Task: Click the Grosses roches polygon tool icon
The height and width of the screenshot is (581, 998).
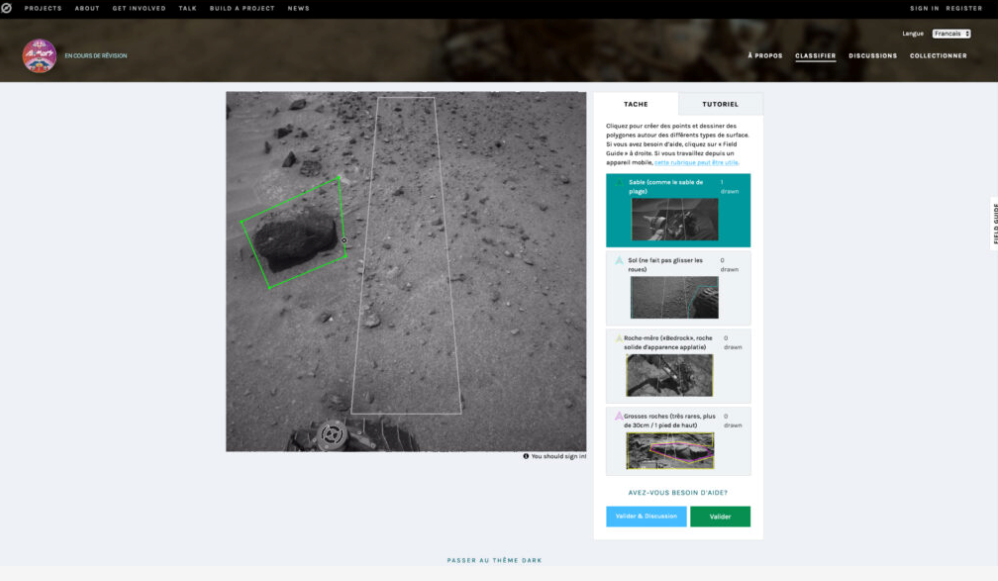Action: [x=619, y=415]
